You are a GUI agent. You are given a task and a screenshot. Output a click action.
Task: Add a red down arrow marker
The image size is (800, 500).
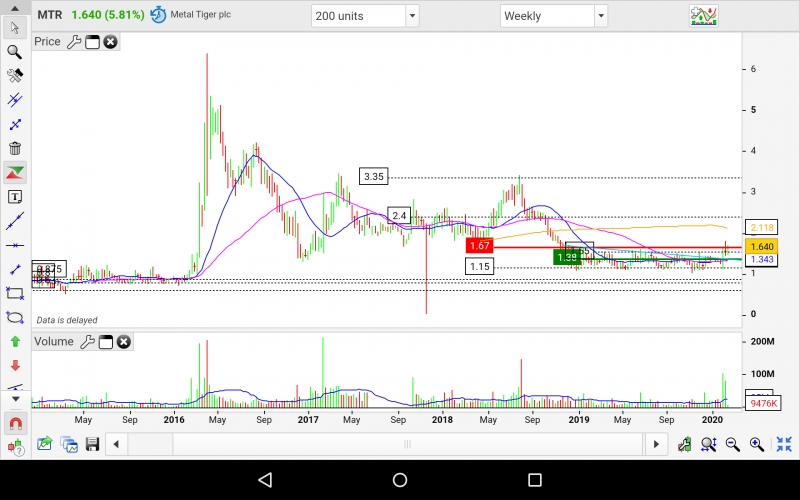(15, 365)
